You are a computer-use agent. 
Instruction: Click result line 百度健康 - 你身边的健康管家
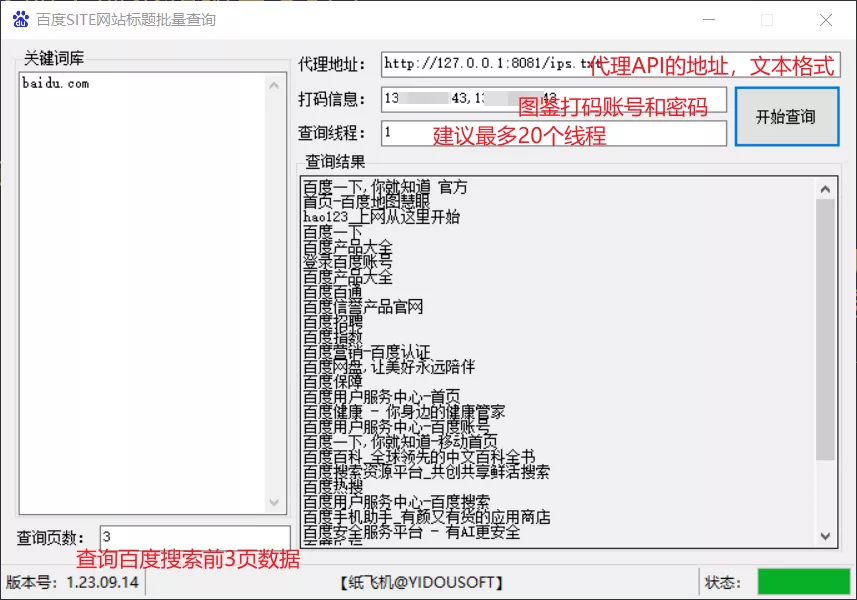point(404,411)
